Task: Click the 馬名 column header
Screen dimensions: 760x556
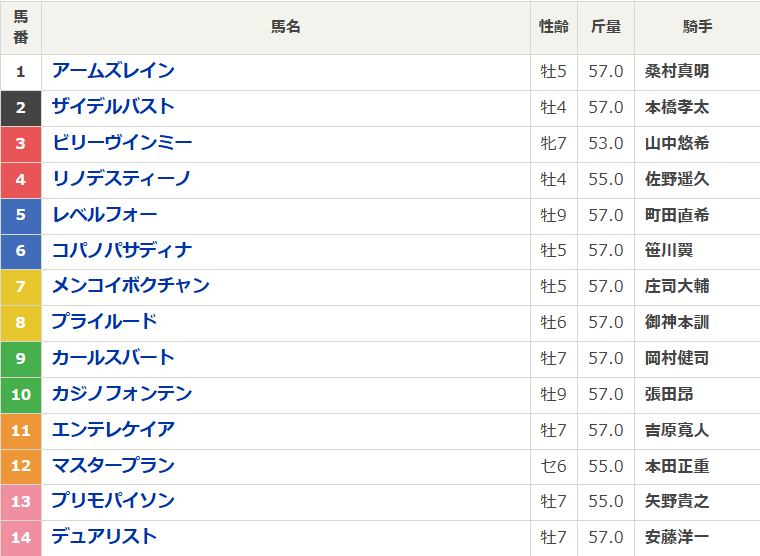Action: click(x=286, y=28)
